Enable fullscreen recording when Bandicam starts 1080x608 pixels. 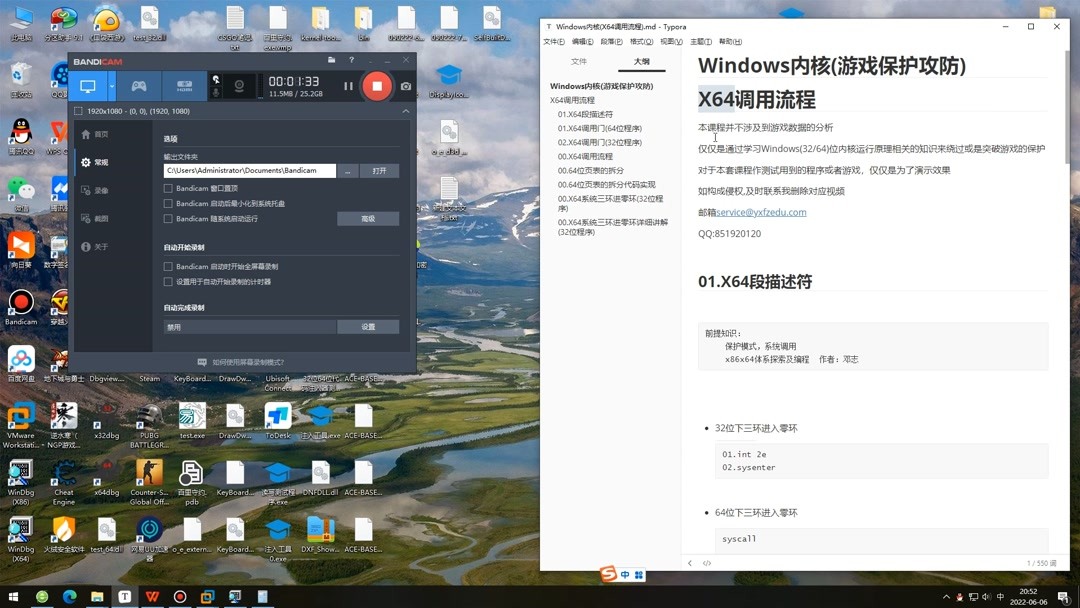coord(167,267)
